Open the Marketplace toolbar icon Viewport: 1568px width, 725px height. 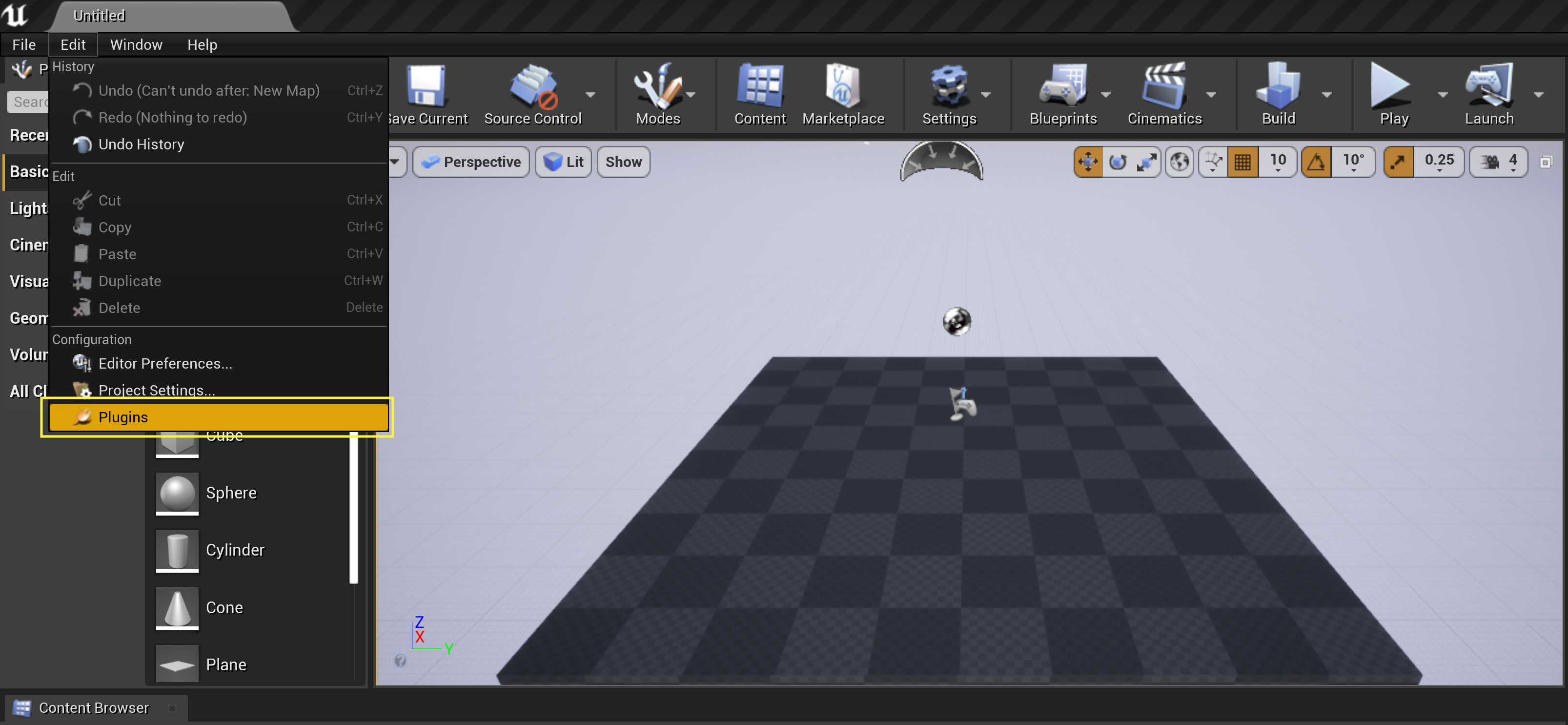pos(842,94)
